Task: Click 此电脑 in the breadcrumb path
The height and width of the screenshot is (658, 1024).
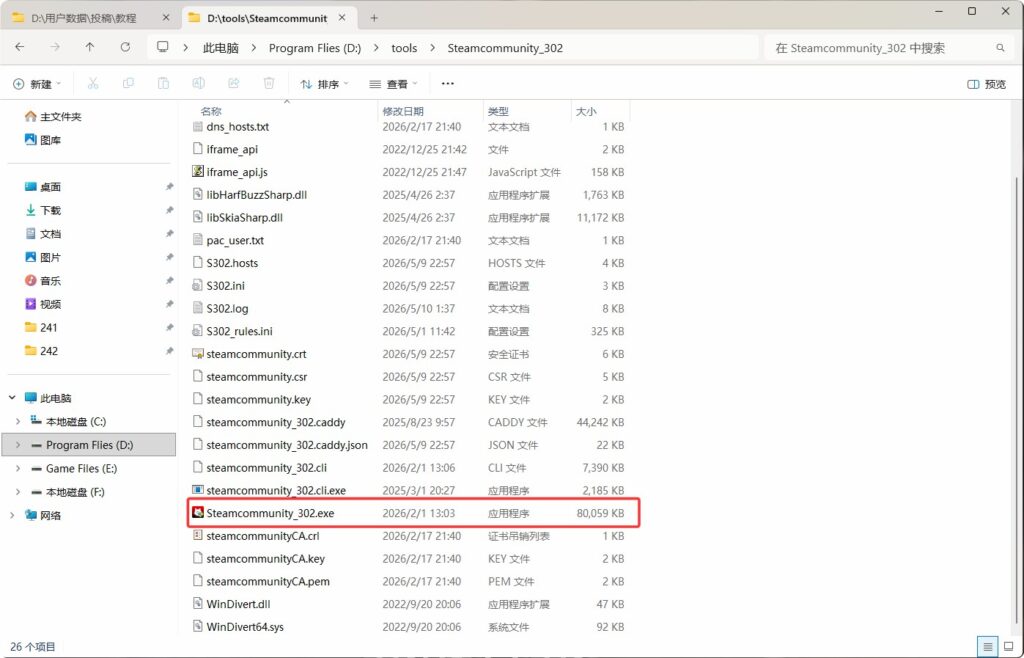Action: coord(221,48)
